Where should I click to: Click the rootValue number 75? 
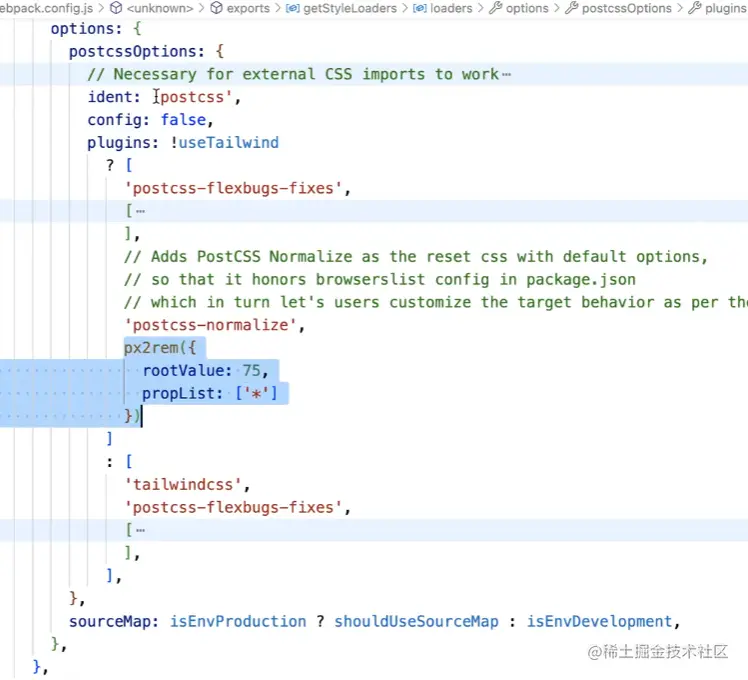coord(251,371)
